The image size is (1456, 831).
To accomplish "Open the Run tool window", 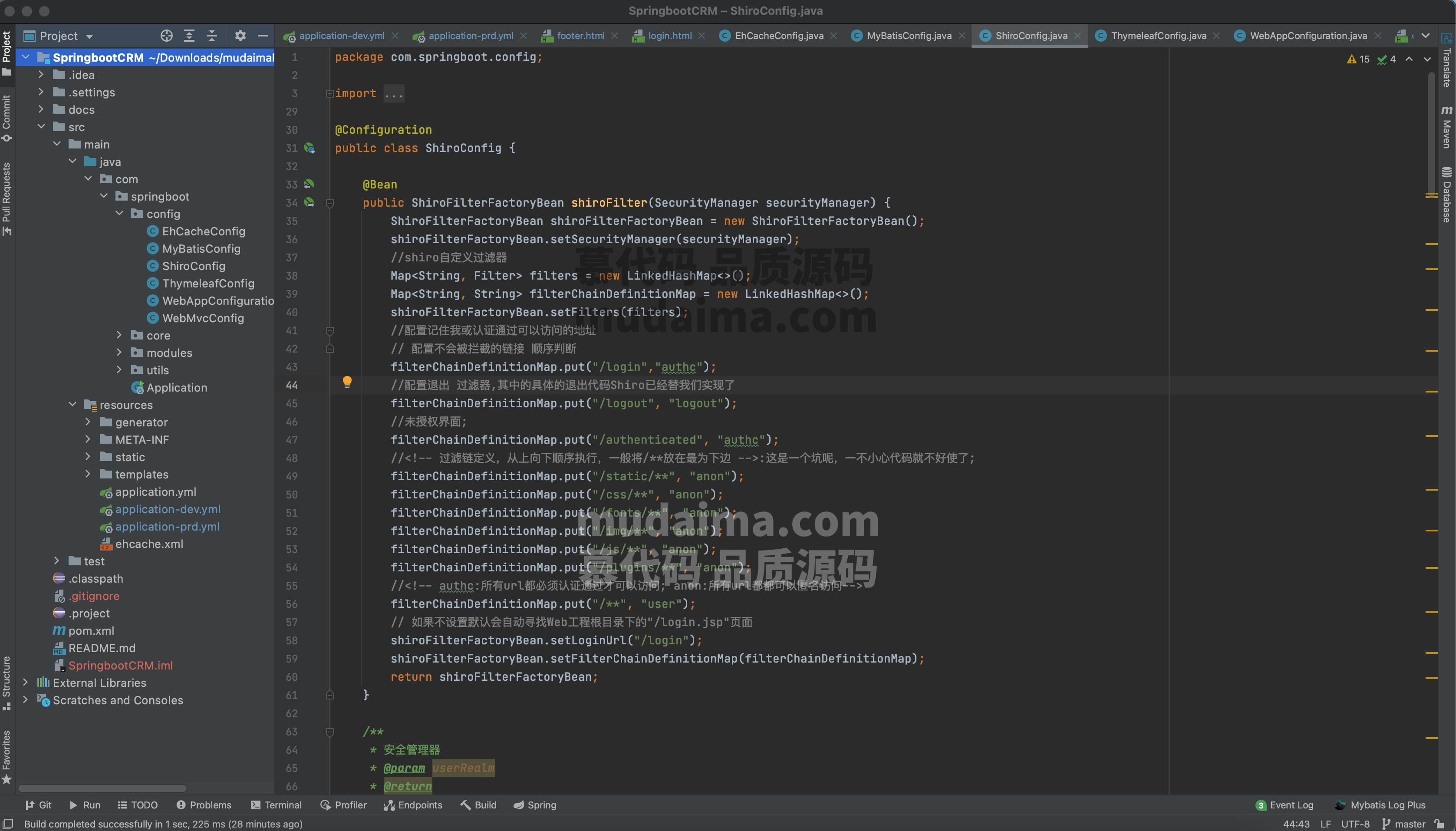I will coord(85,805).
